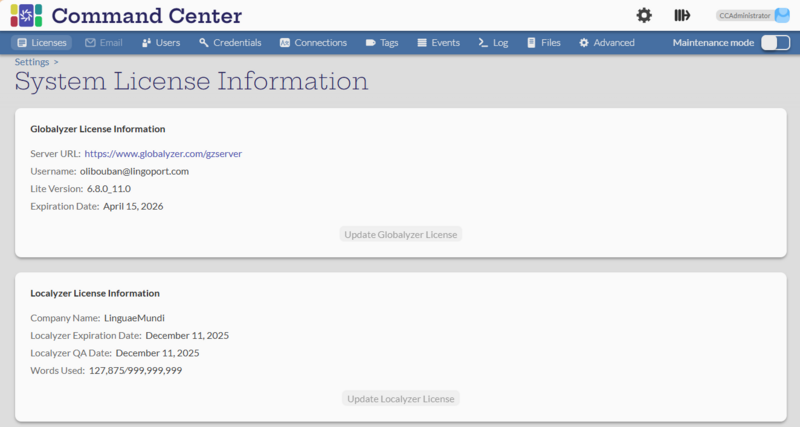The image size is (800, 427).
Task: Open settings via the gear icon
Action: click(644, 15)
